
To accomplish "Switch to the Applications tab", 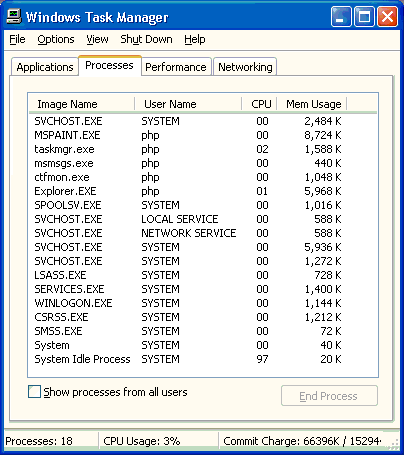I will pos(45,67).
